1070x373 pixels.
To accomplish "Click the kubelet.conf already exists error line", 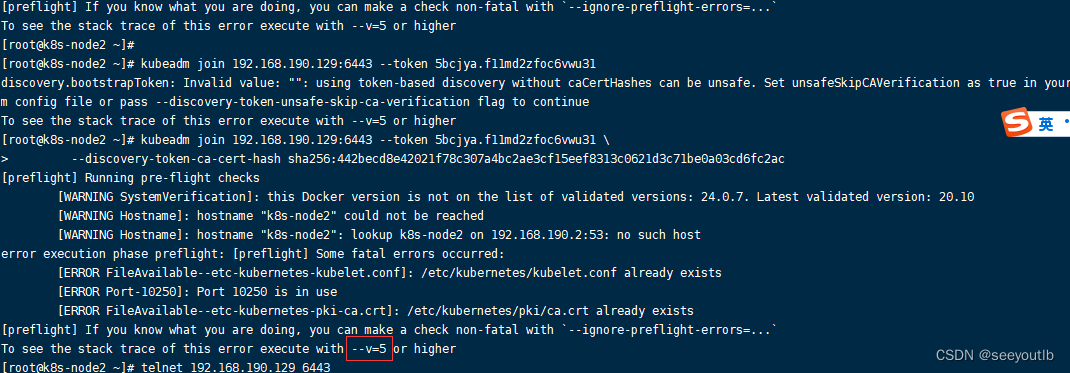I will 390,273.
